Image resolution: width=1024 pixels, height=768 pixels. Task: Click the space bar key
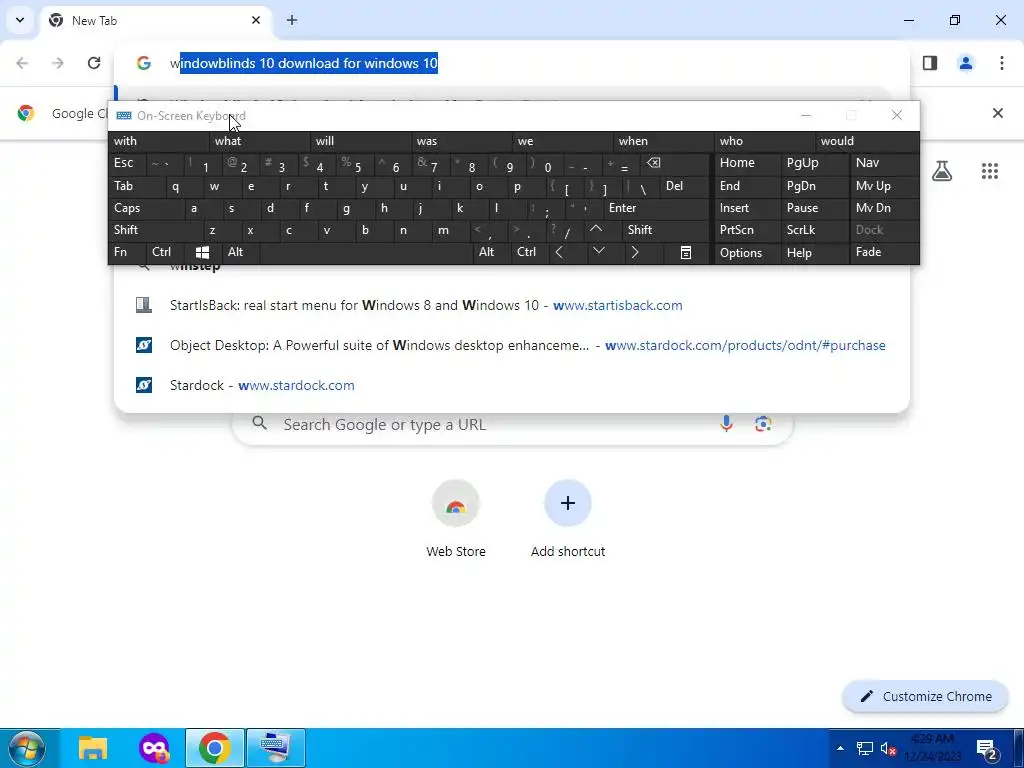366,252
